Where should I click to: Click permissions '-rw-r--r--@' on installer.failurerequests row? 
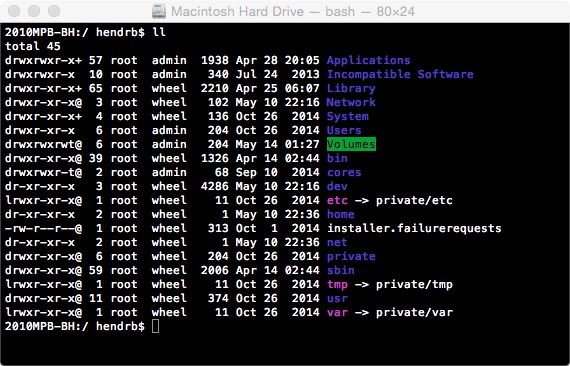click(43, 228)
